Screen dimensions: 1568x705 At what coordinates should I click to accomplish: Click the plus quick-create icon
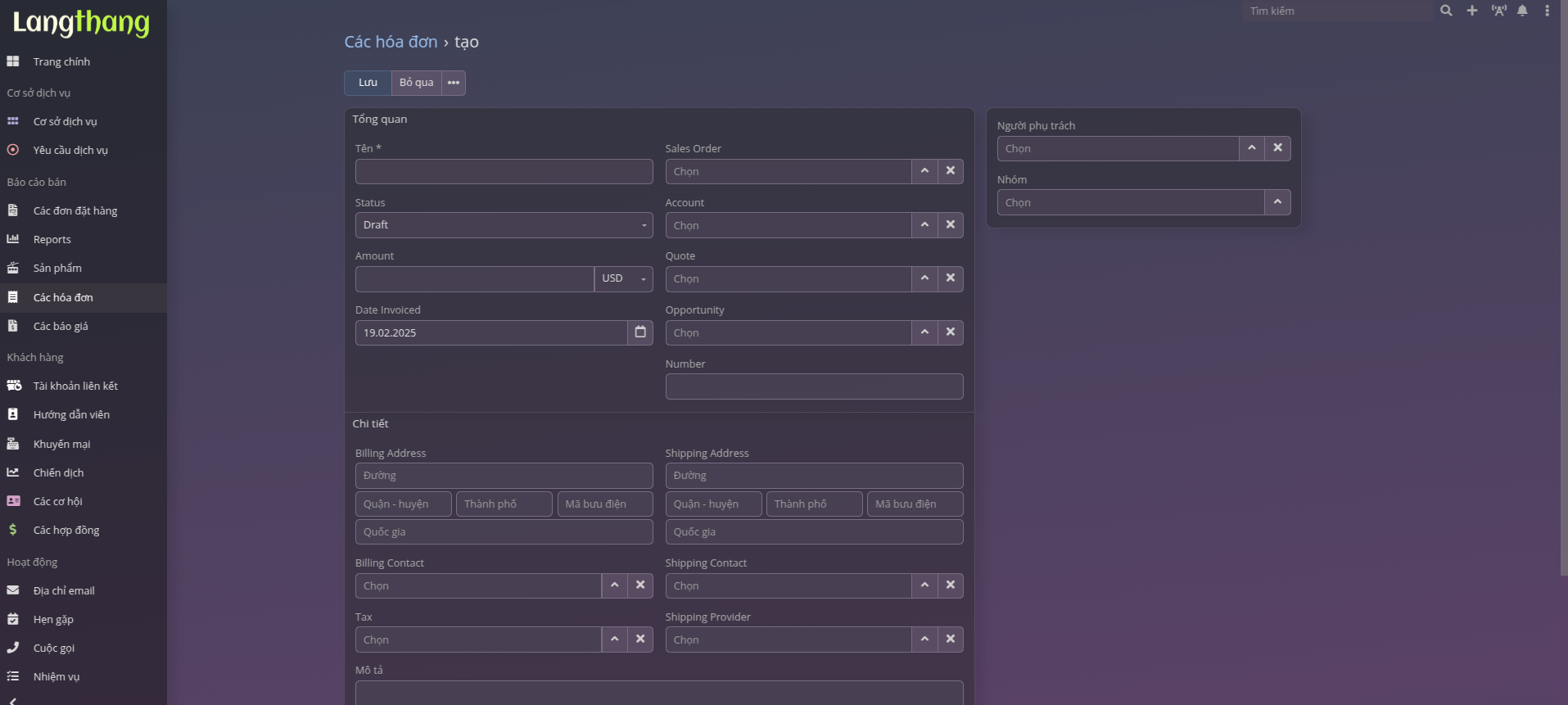(x=1472, y=11)
